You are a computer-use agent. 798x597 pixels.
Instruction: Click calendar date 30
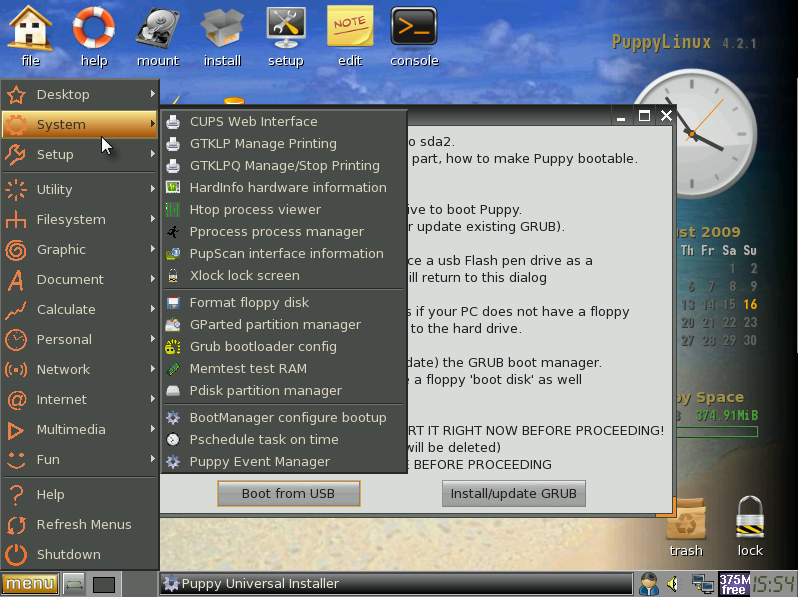[750, 340]
